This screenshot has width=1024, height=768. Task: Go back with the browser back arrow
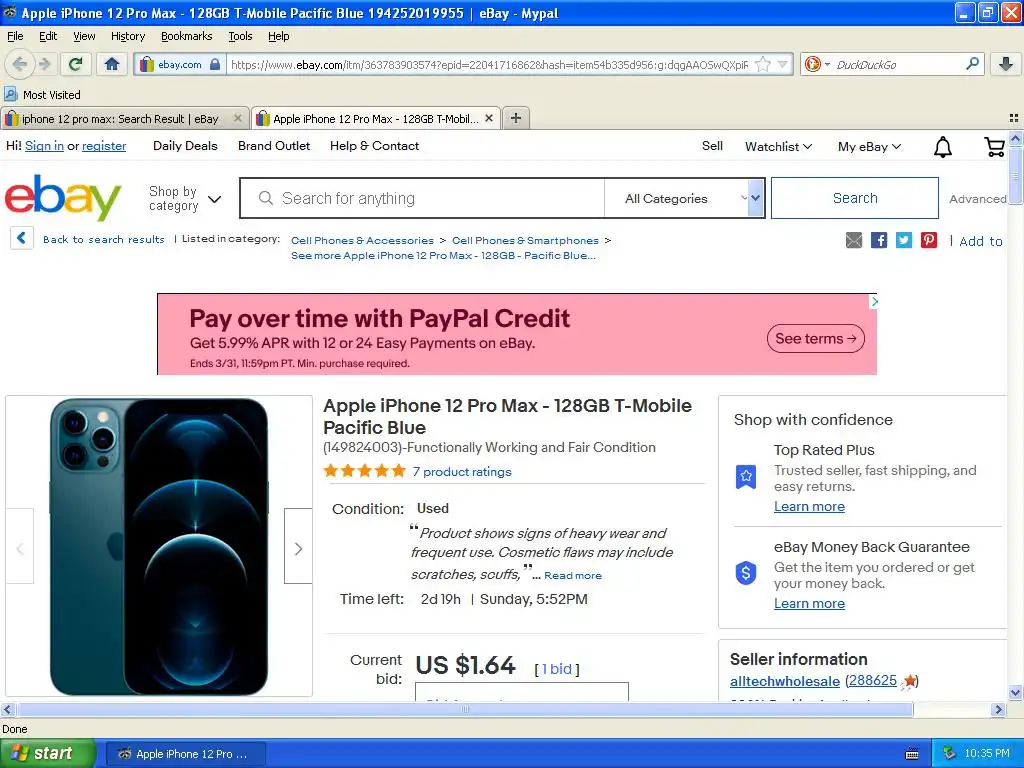click(20, 64)
